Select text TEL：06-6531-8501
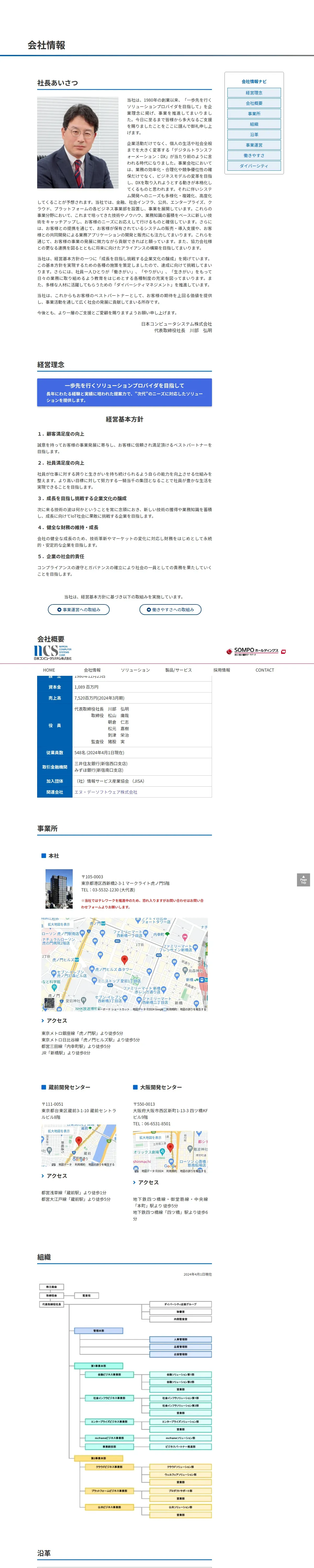The image size is (314, 1568). tap(152, 1124)
